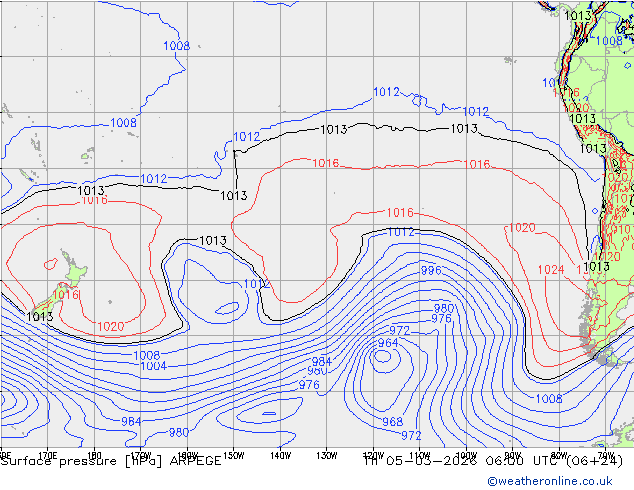Viewport: 634px width, 490px height.
Task: Click the 70W longitude axis label
Action: (605, 456)
